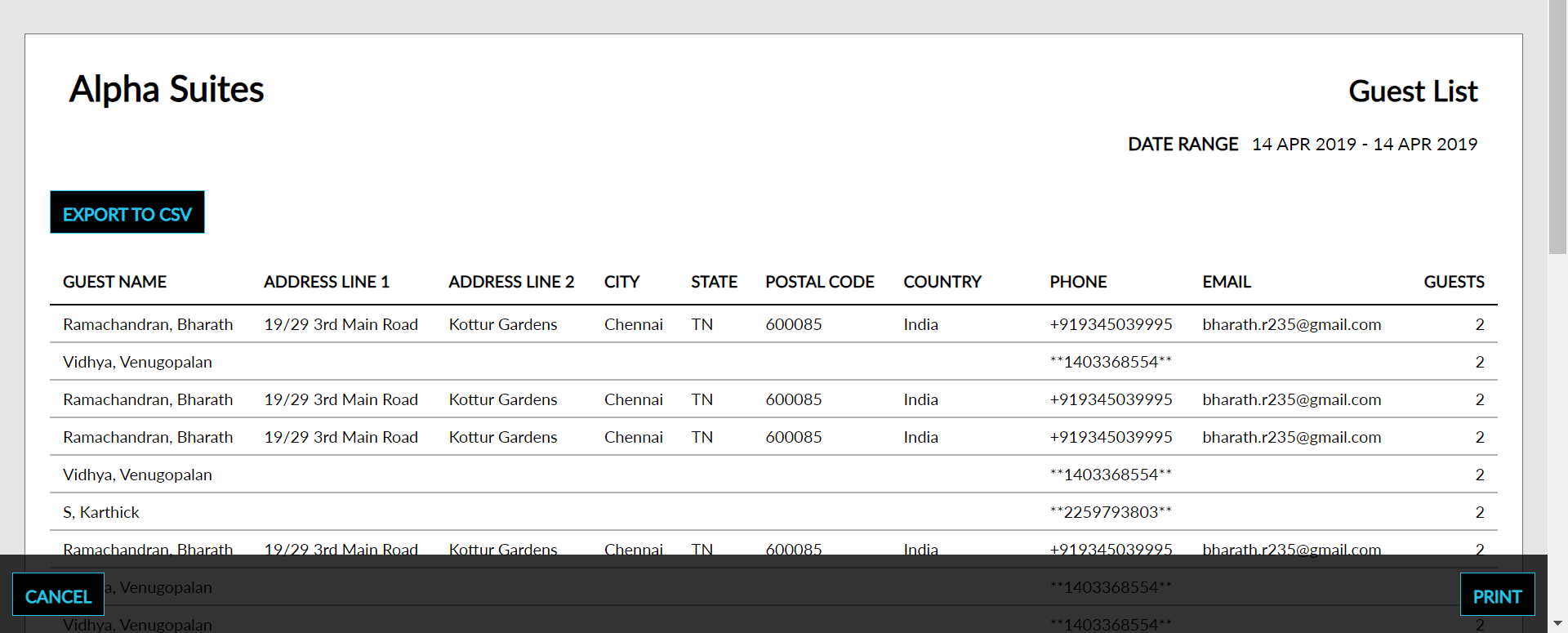Click the Guest List title
Image resolution: width=1568 pixels, height=633 pixels.
click(x=1413, y=91)
